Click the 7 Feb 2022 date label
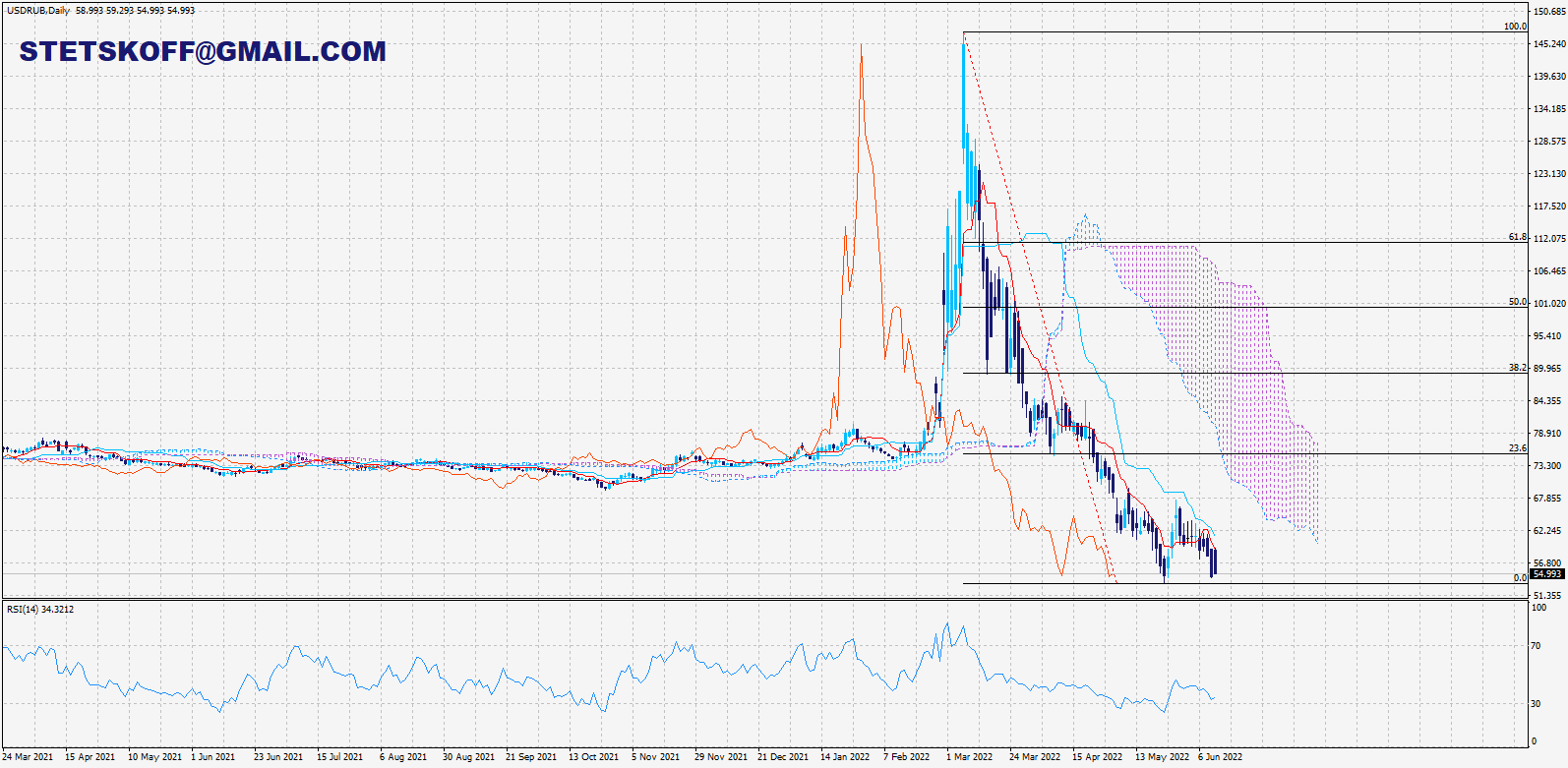 [x=906, y=757]
